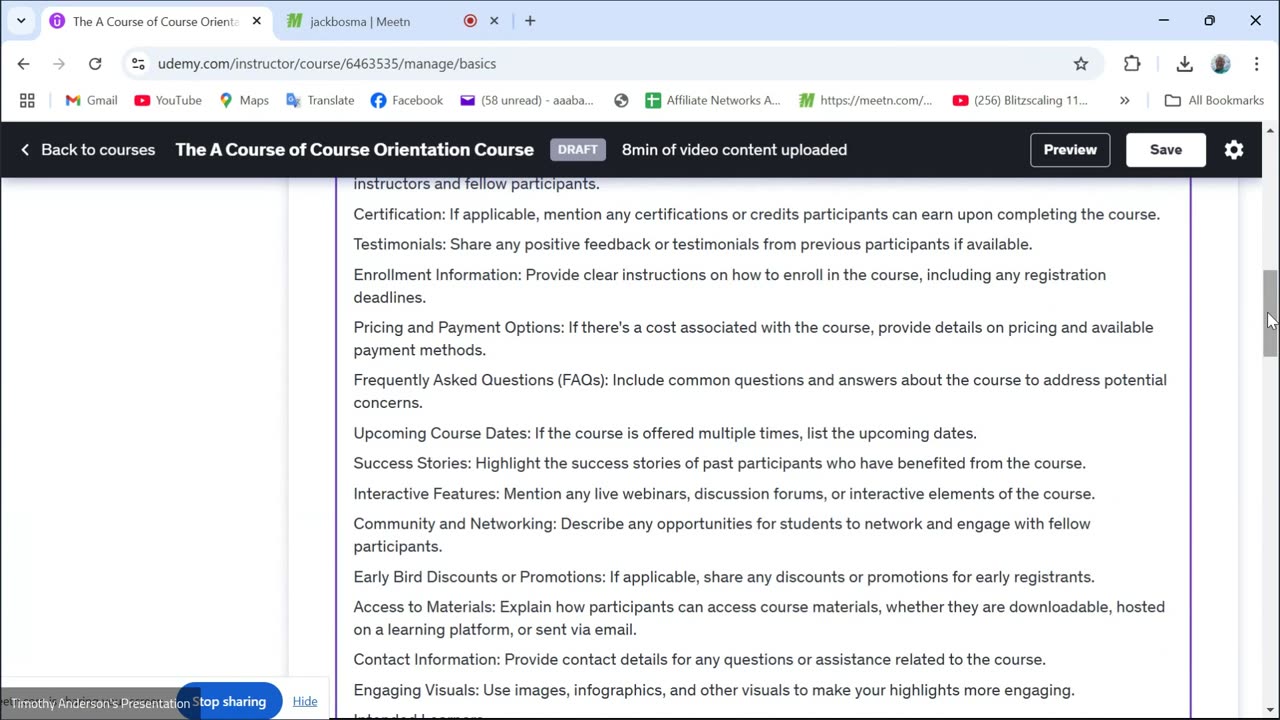Viewport: 1280px width, 720px height.
Task: Click the course title in header bar
Action: coord(354,150)
